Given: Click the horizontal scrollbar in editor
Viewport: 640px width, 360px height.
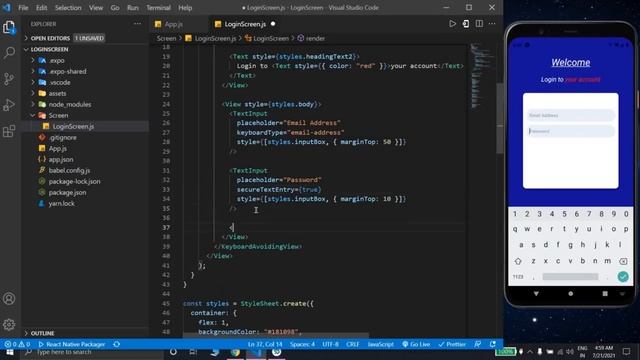Looking at the screenshot, I should [x=276, y=335].
